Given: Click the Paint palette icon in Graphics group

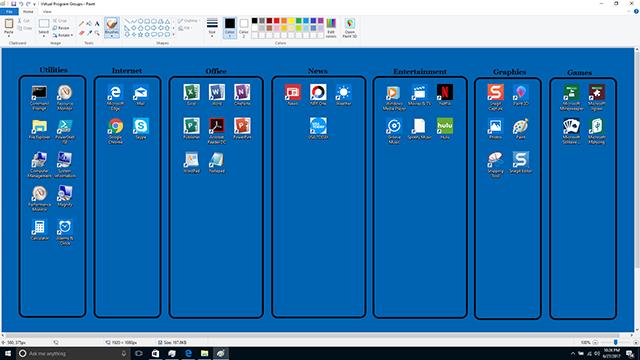Looking at the screenshot, I should click(x=520, y=126).
